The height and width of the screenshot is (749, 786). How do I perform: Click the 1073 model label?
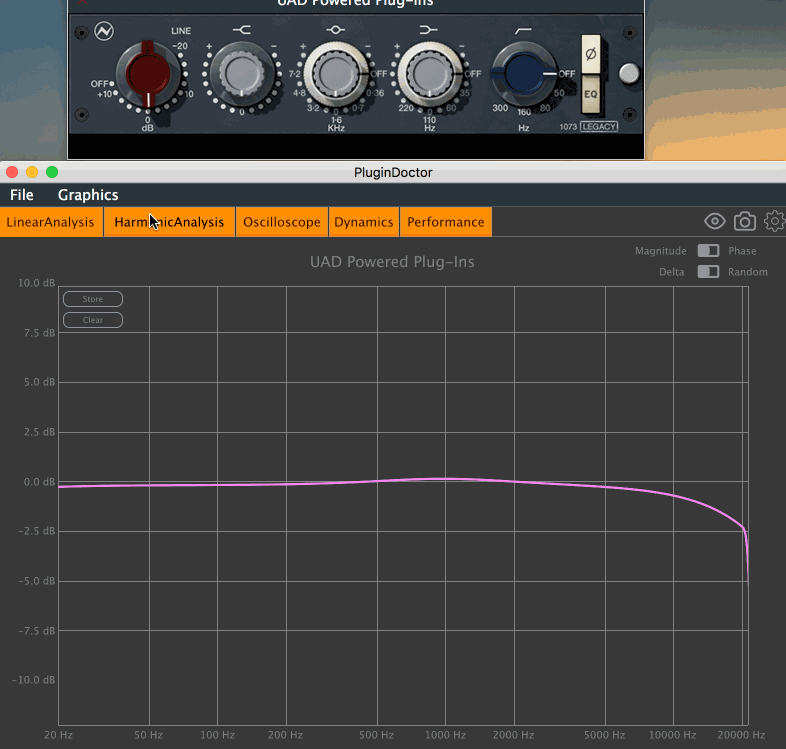click(x=568, y=127)
